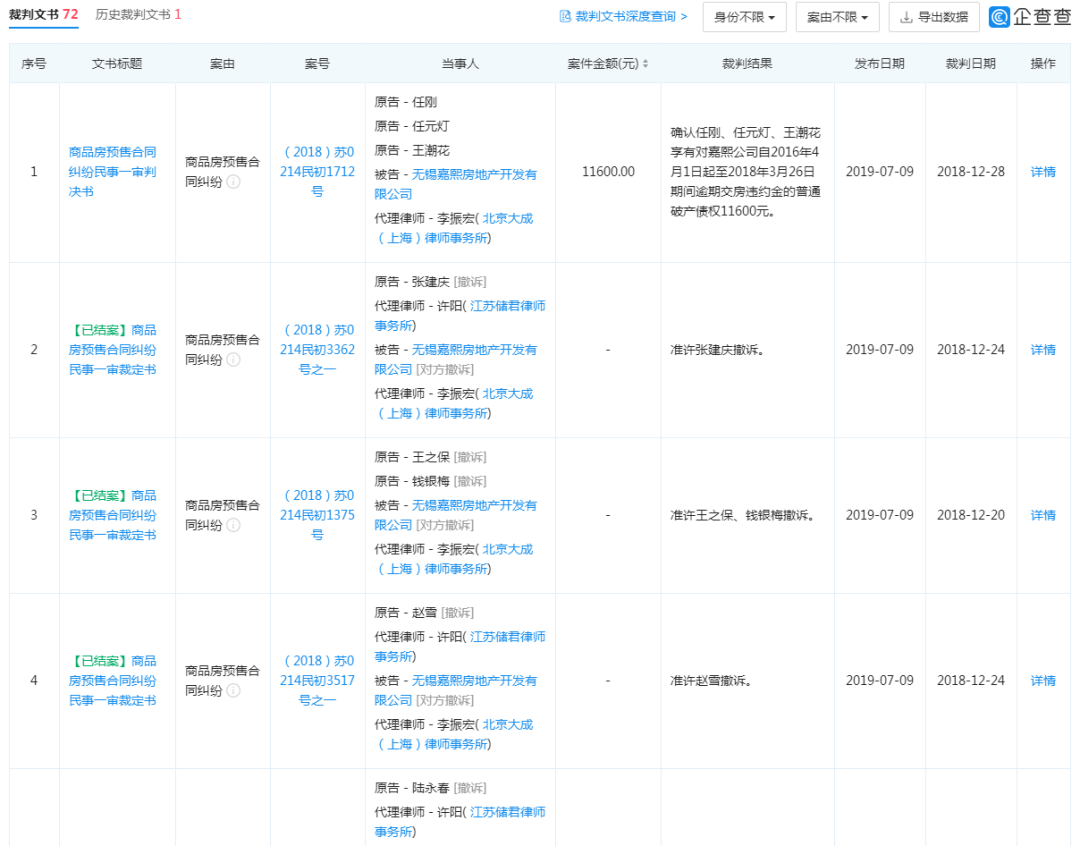Open 商品房预售合同纠纷民事一审判决书 title link

112,172
